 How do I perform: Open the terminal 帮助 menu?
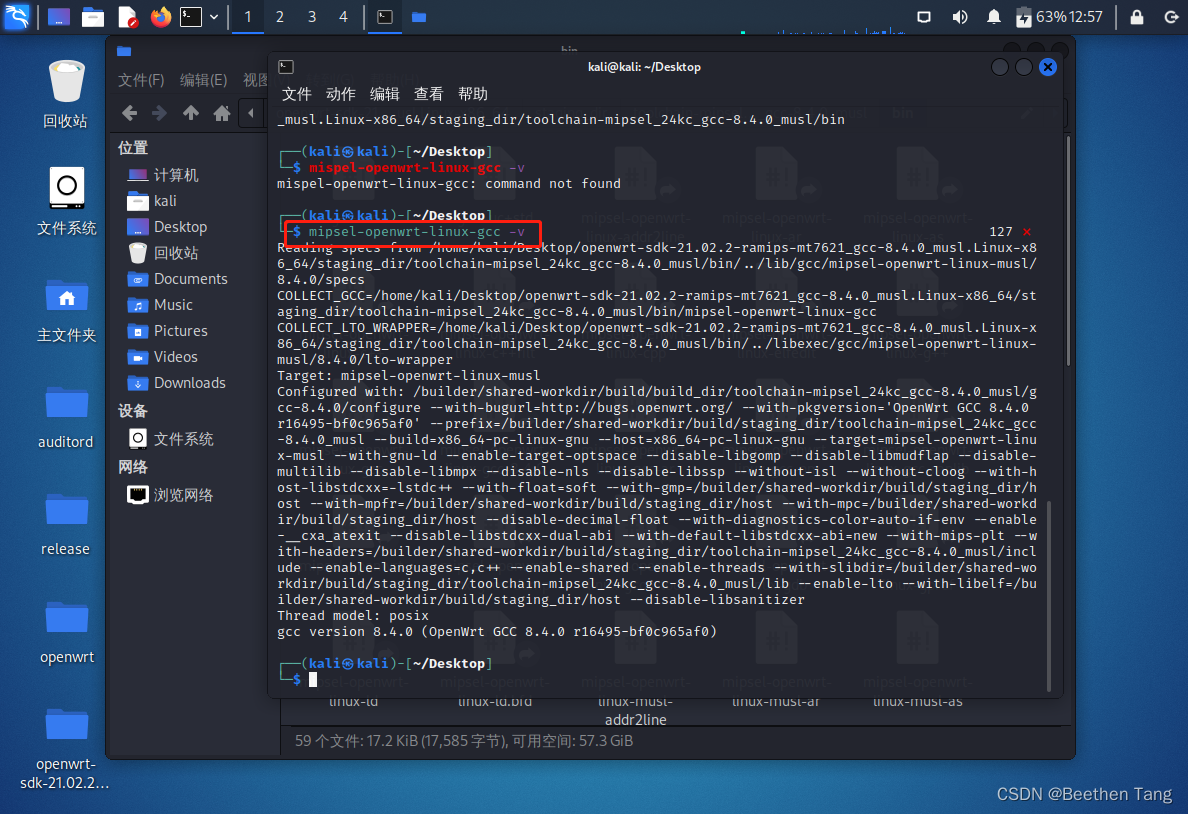click(x=473, y=94)
